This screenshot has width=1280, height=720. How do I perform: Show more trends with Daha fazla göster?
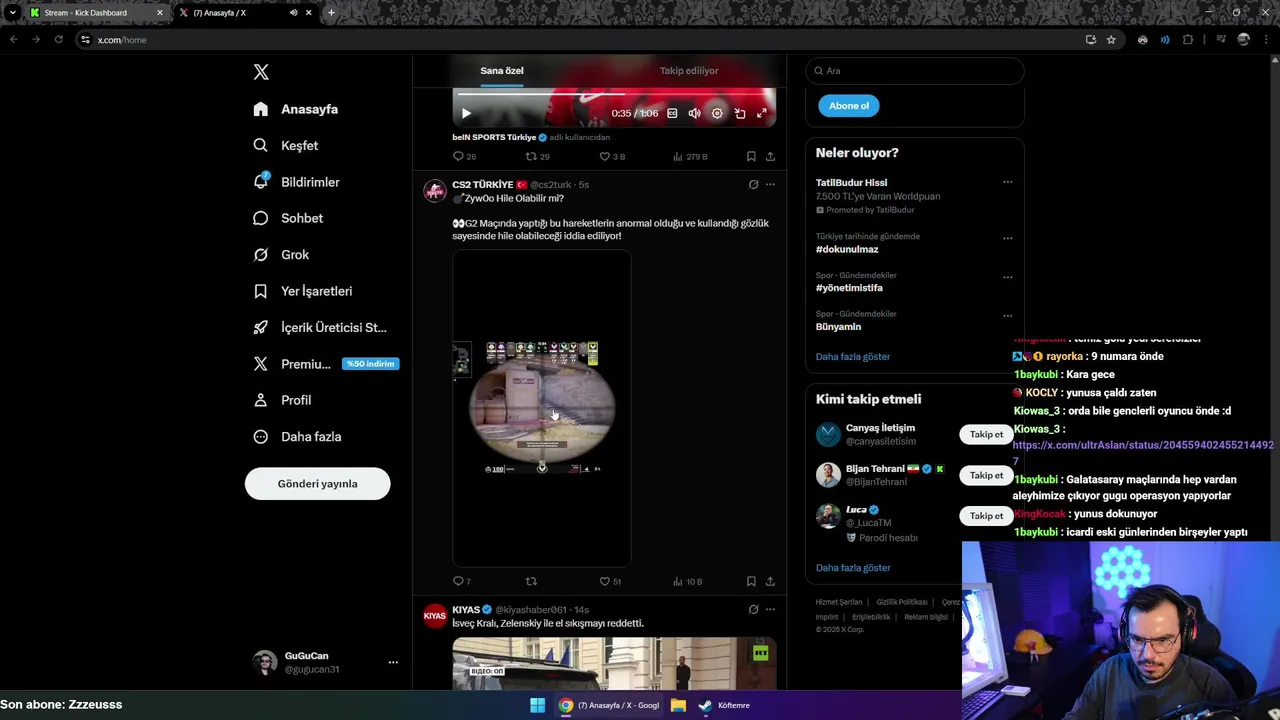[853, 356]
